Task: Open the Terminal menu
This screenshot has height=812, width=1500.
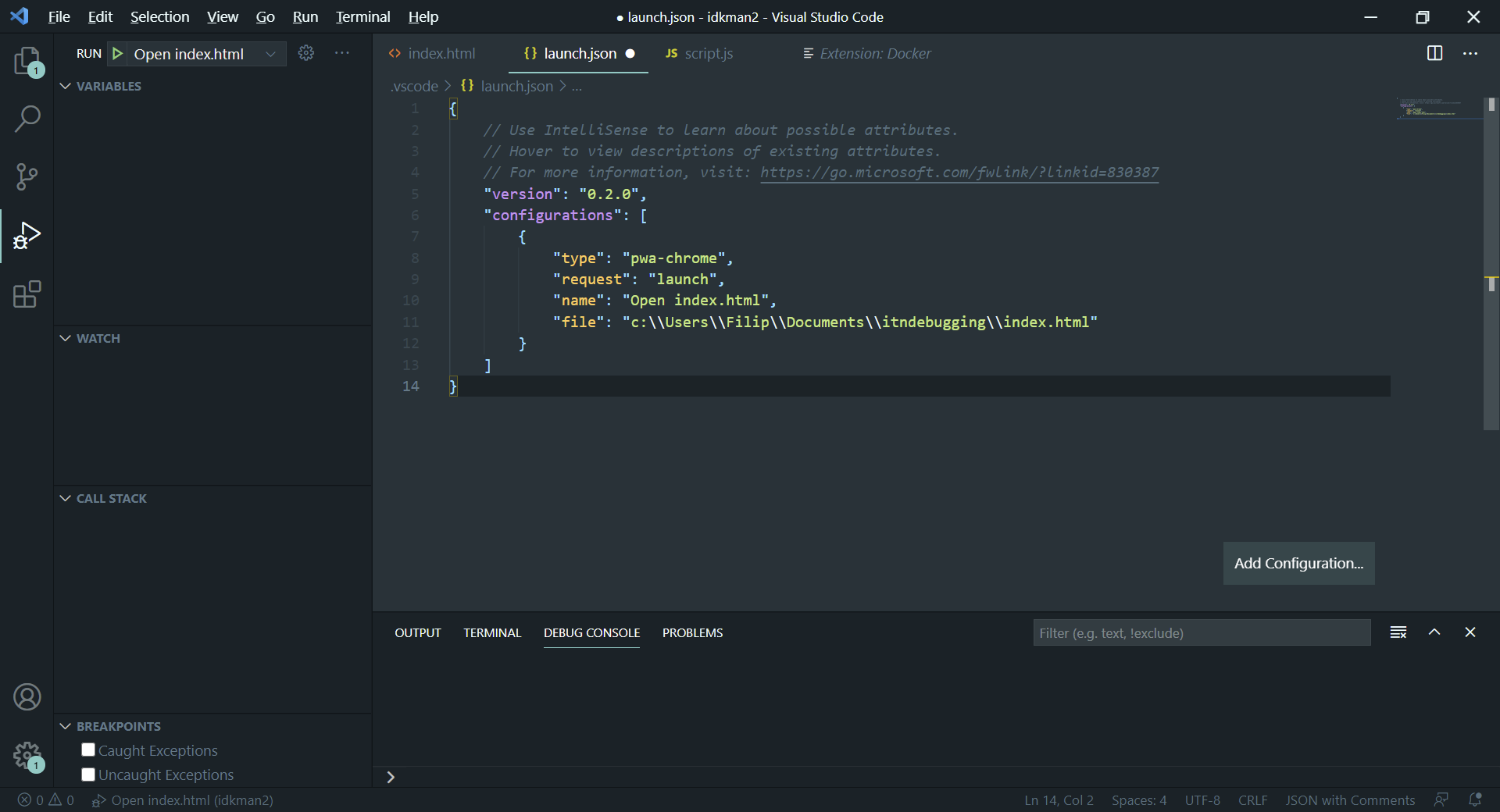Action: [362, 16]
